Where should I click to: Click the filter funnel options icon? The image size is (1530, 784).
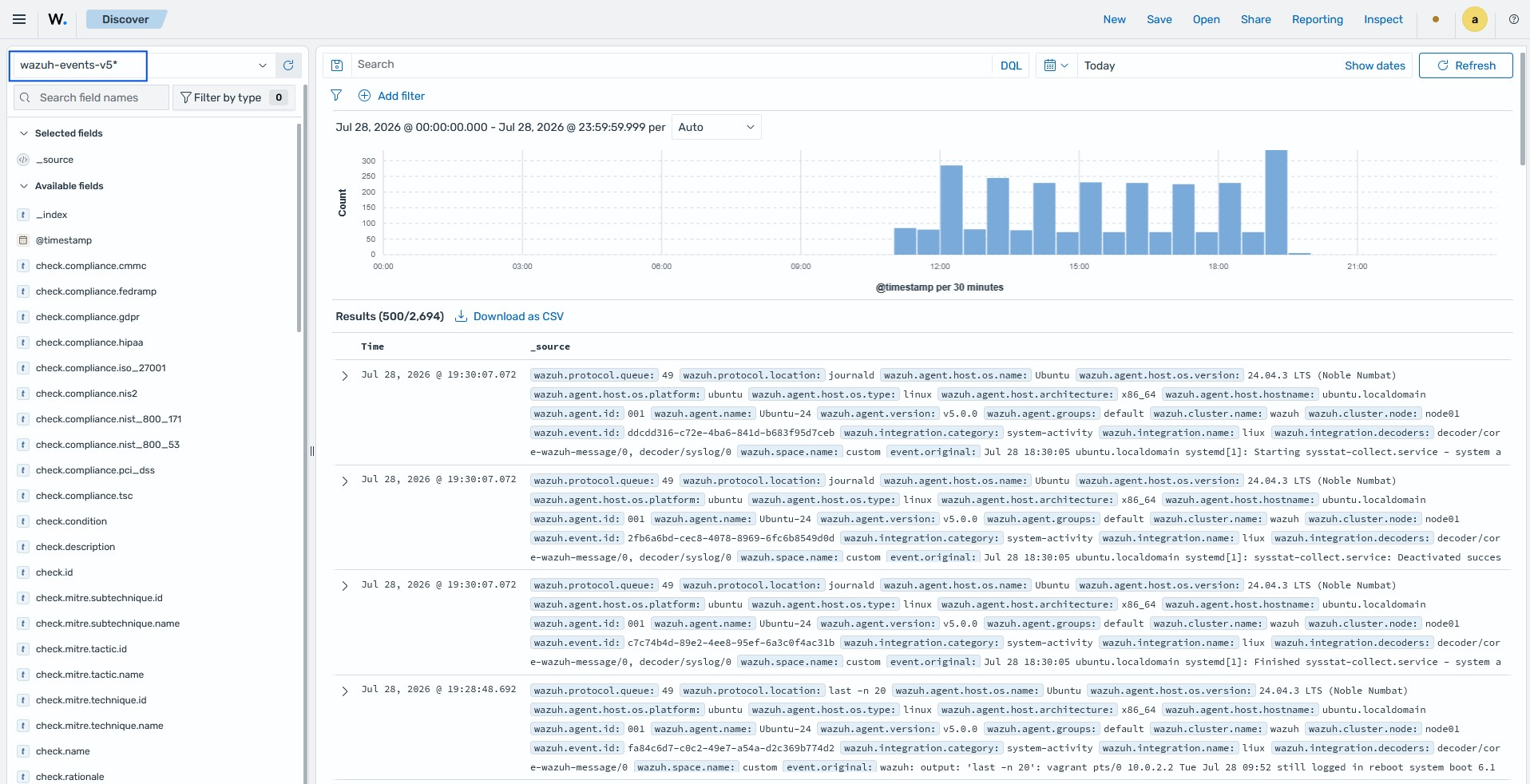click(x=336, y=96)
